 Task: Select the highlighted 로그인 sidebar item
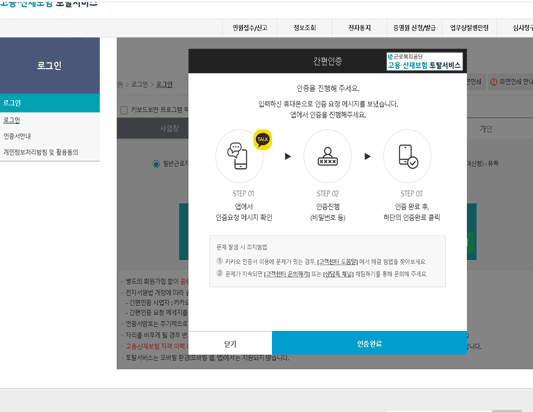click(50, 103)
